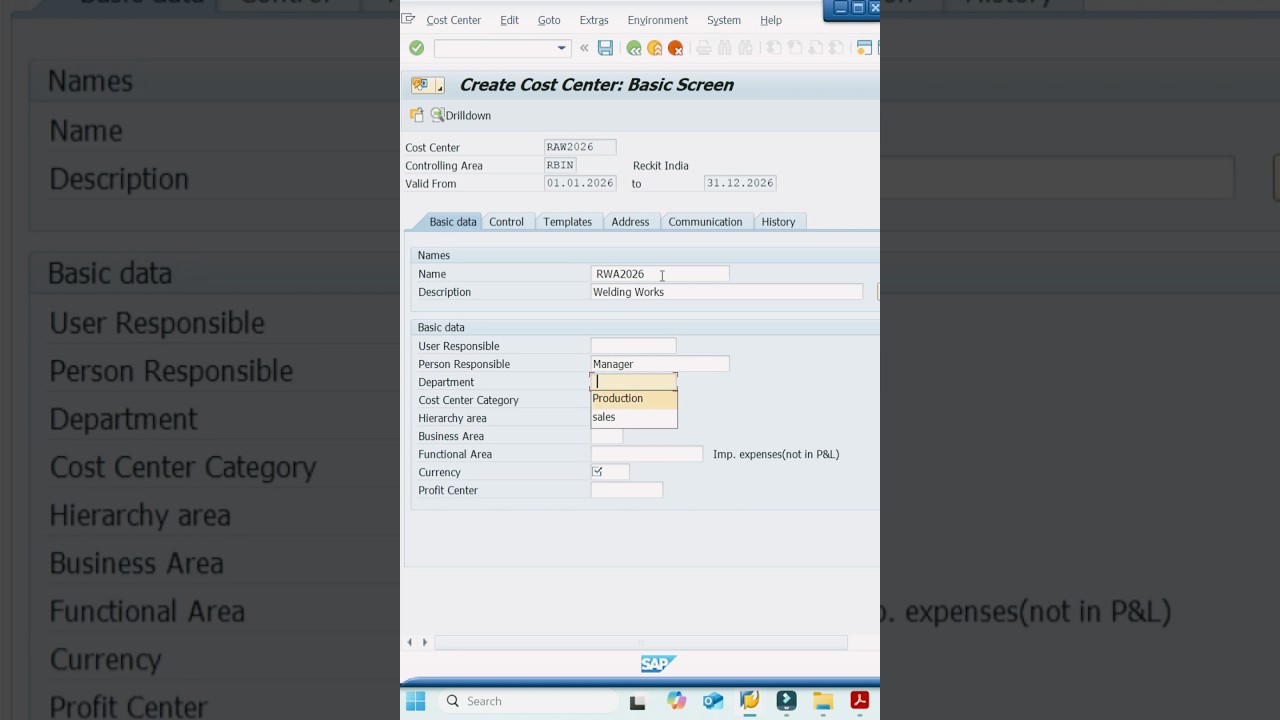The height and width of the screenshot is (720, 1280).
Task: Click the Drilldown button label
Action: (468, 116)
